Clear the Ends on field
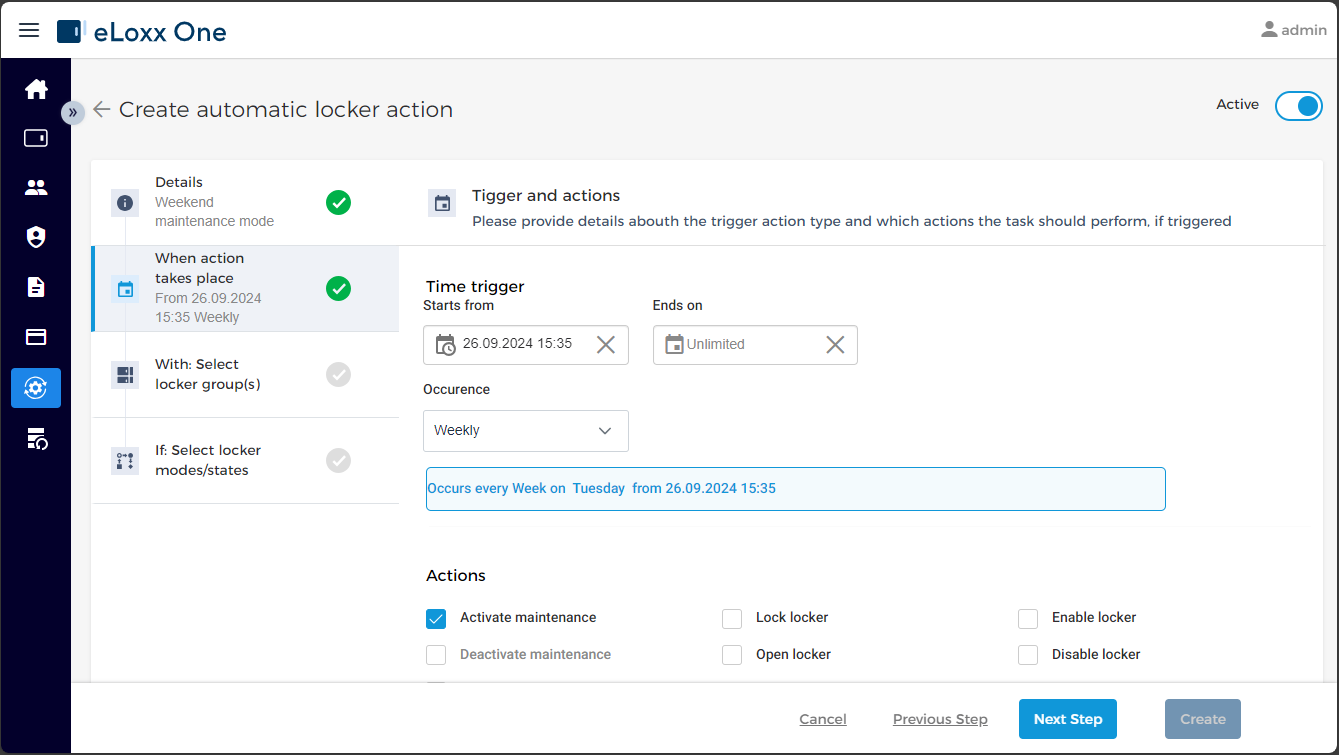 [x=835, y=344]
